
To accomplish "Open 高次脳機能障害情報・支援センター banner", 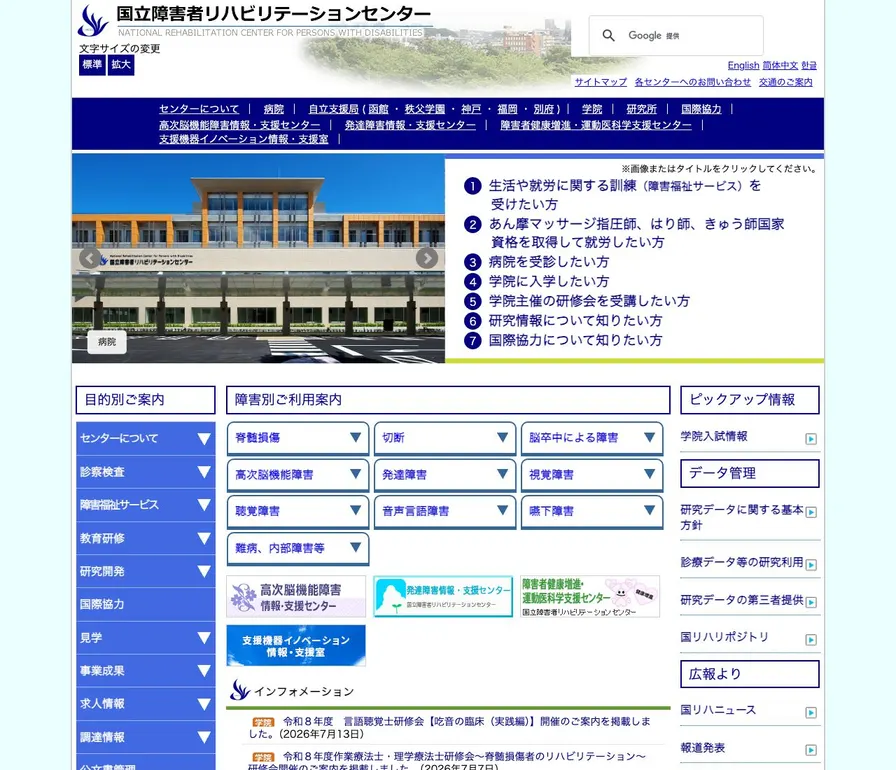I will click(x=296, y=597).
